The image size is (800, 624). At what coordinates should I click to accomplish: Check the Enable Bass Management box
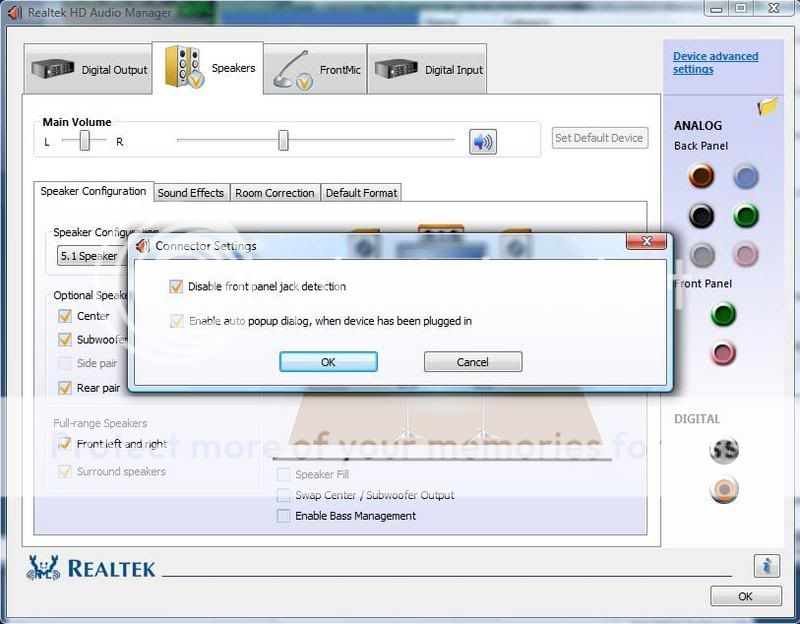tap(283, 516)
